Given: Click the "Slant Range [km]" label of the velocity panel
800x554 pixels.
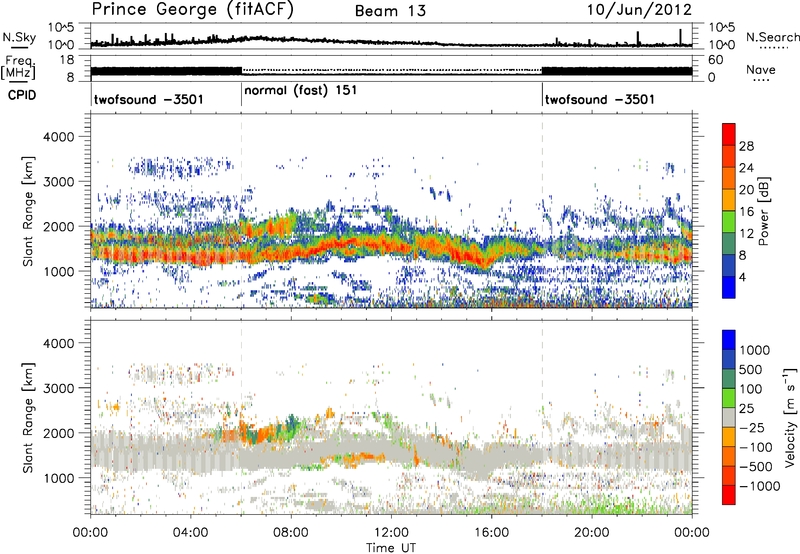Looking at the screenshot, I should 28,417.
